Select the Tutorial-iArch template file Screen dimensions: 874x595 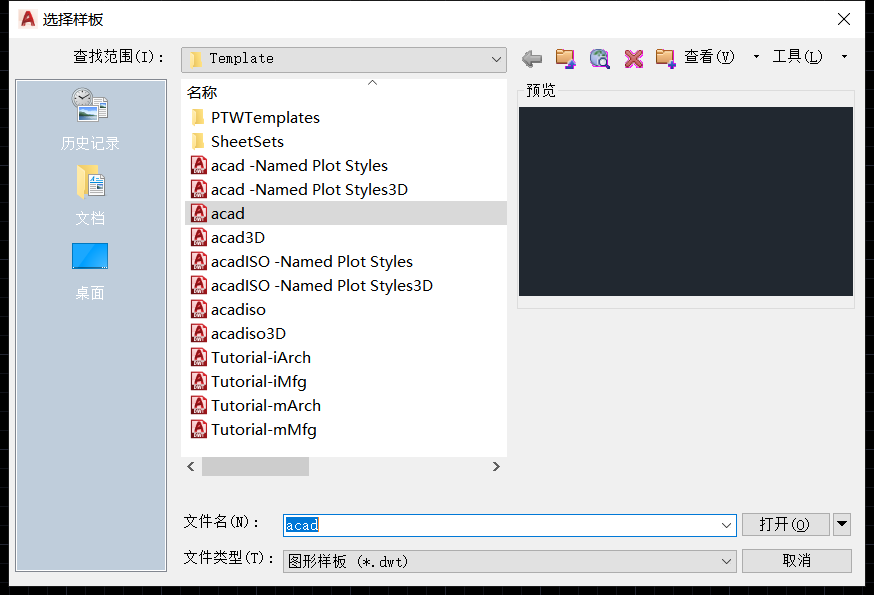(260, 358)
